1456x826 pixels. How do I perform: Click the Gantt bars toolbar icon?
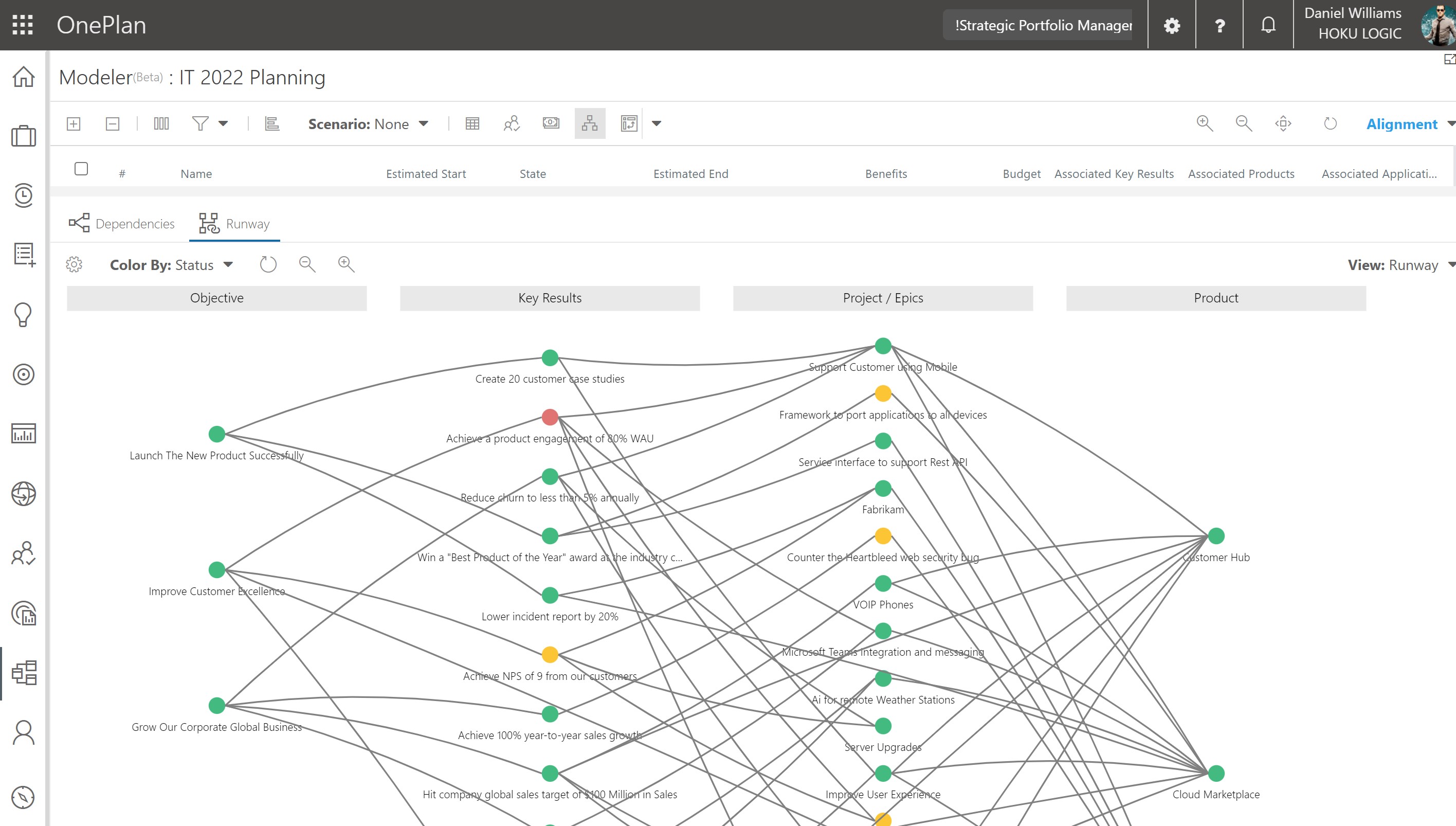272,123
